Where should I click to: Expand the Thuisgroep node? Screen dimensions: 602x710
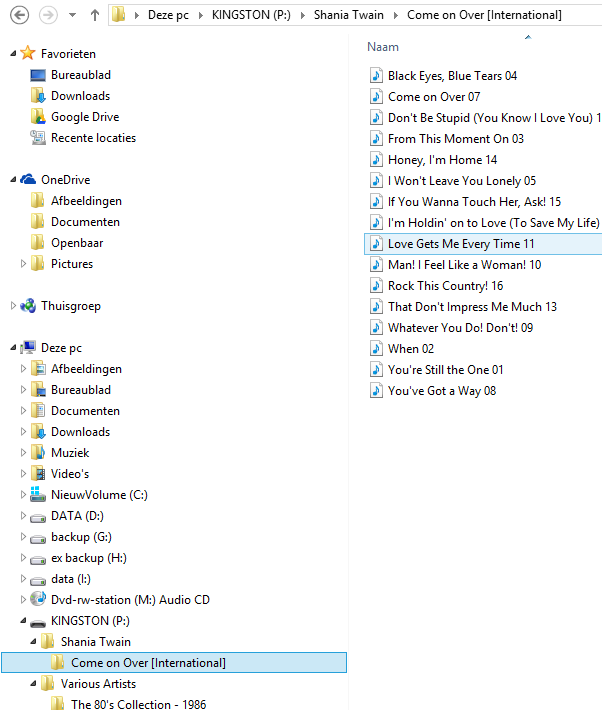[x=13, y=306]
